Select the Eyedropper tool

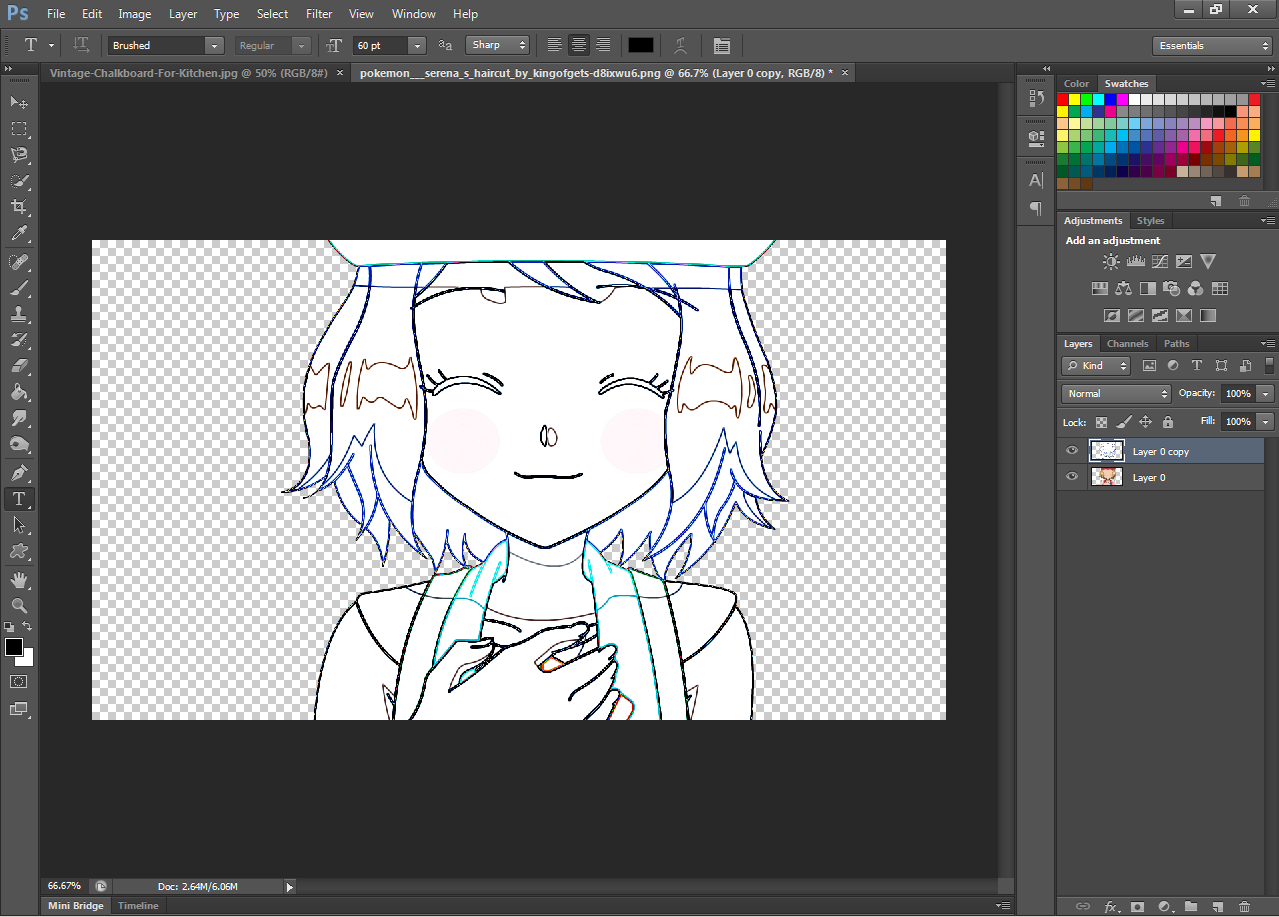(18, 234)
